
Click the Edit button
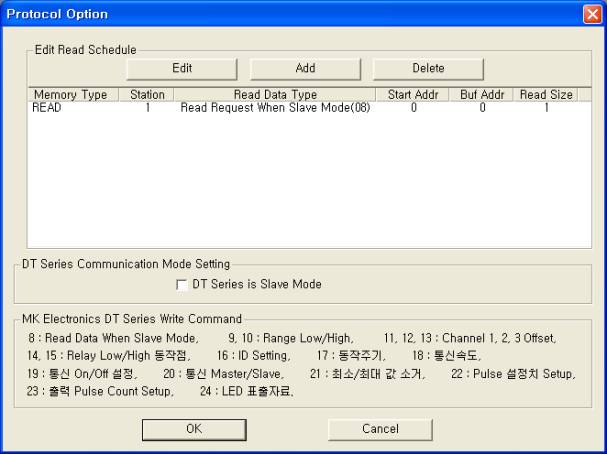coord(182,68)
